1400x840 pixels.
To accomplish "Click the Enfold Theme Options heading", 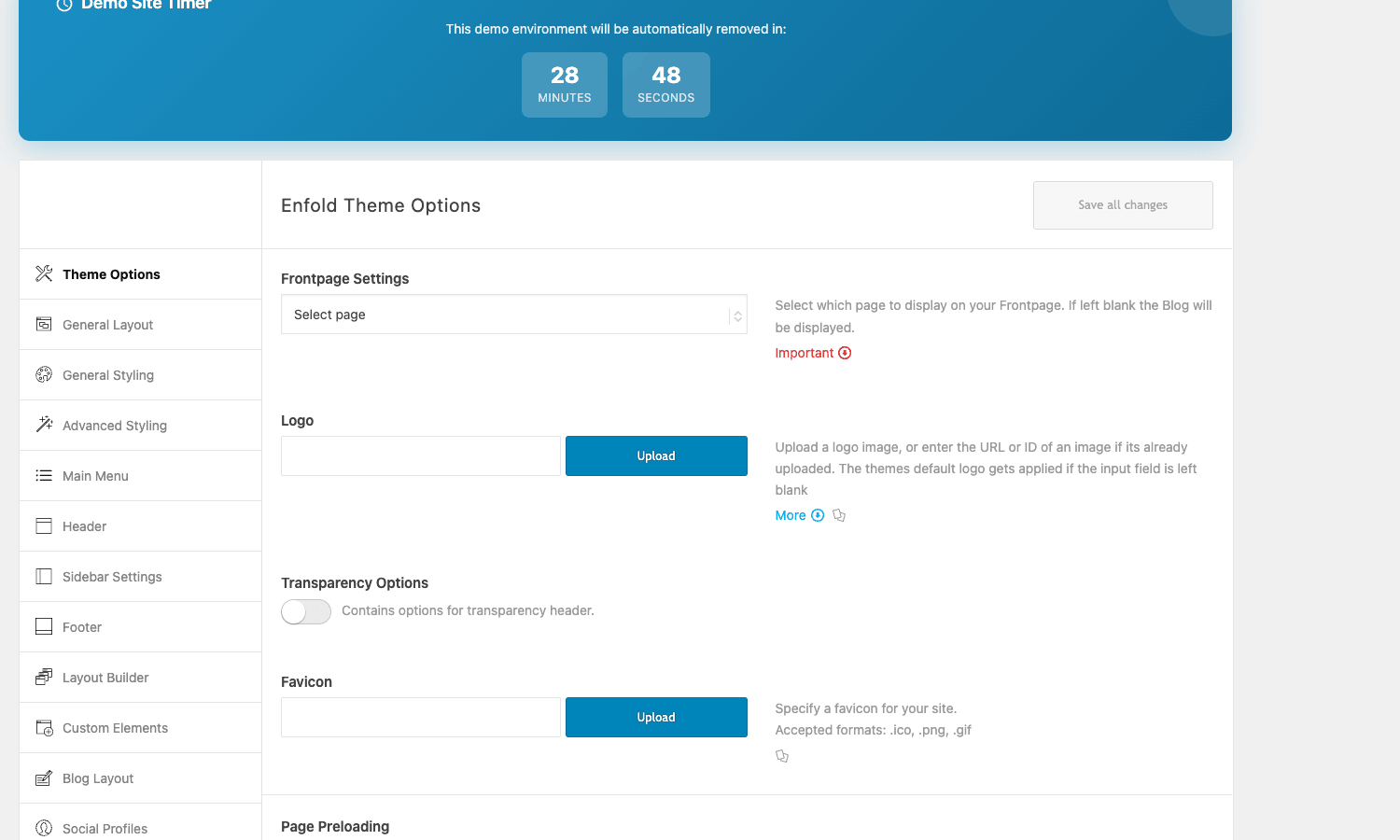I will (x=381, y=205).
